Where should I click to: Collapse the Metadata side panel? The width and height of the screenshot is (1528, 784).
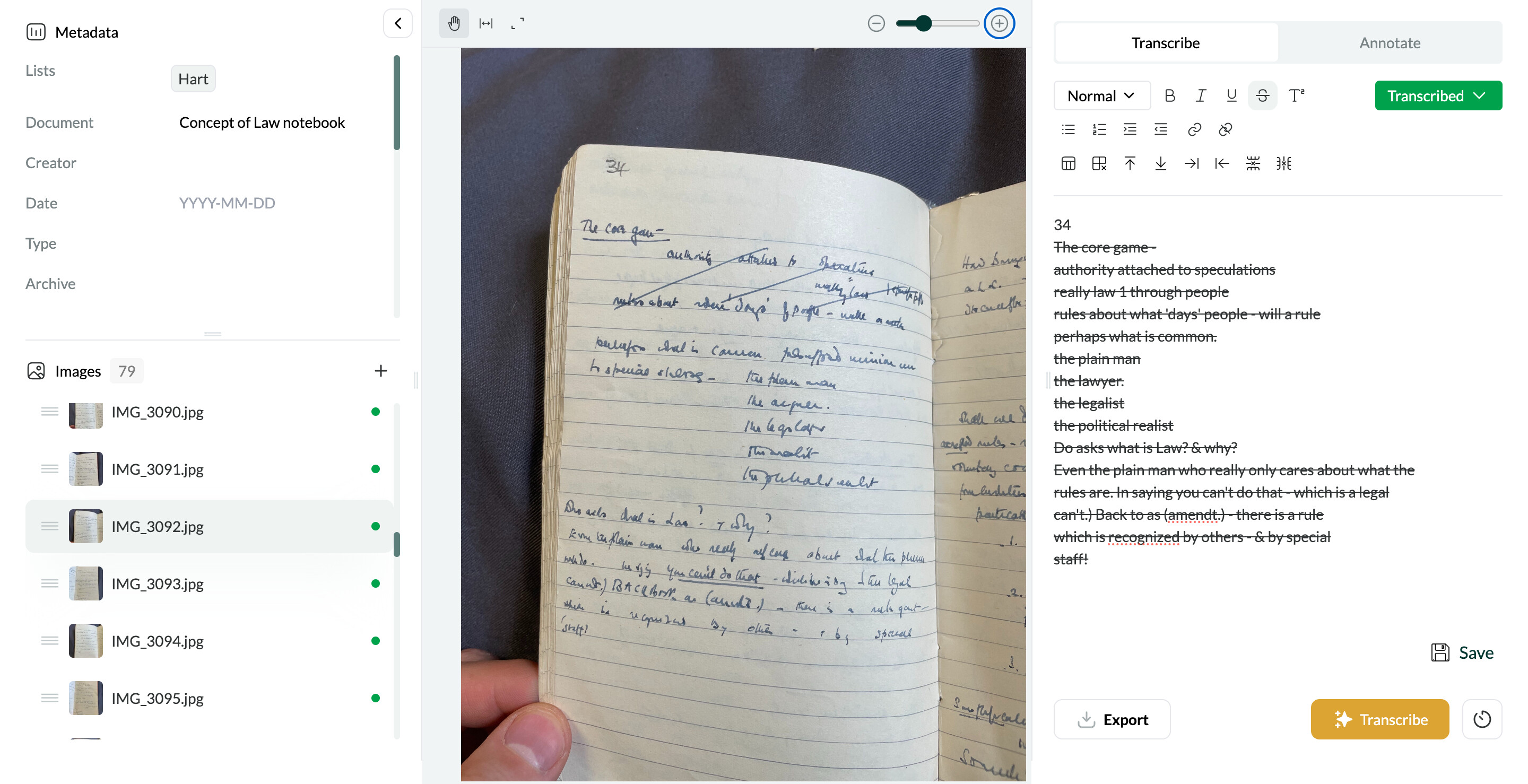(x=397, y=23)
